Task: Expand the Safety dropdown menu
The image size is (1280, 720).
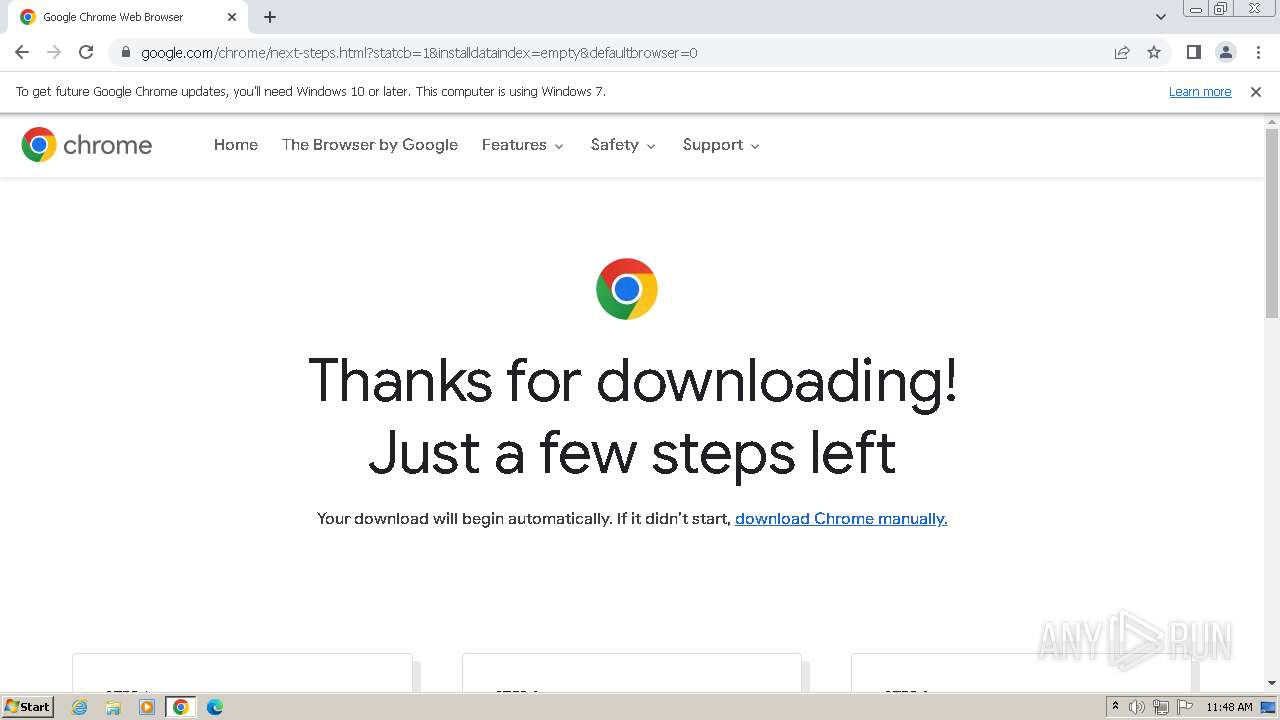Action: click(x=623, y=145)
